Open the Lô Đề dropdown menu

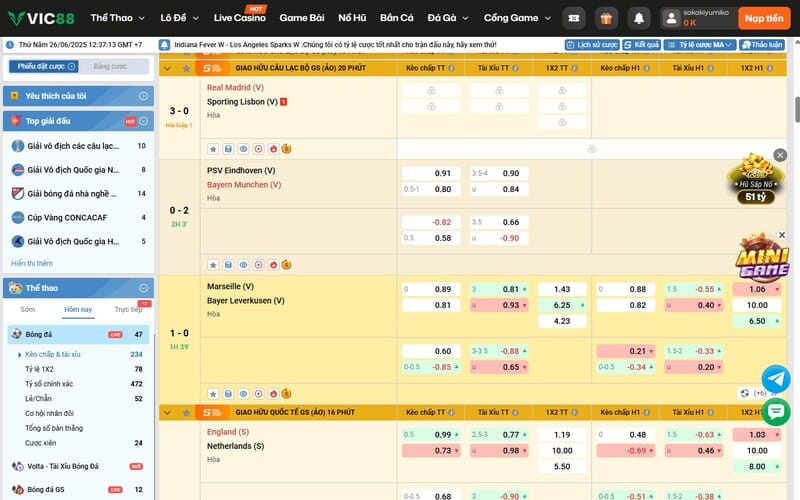click(179, 18)
